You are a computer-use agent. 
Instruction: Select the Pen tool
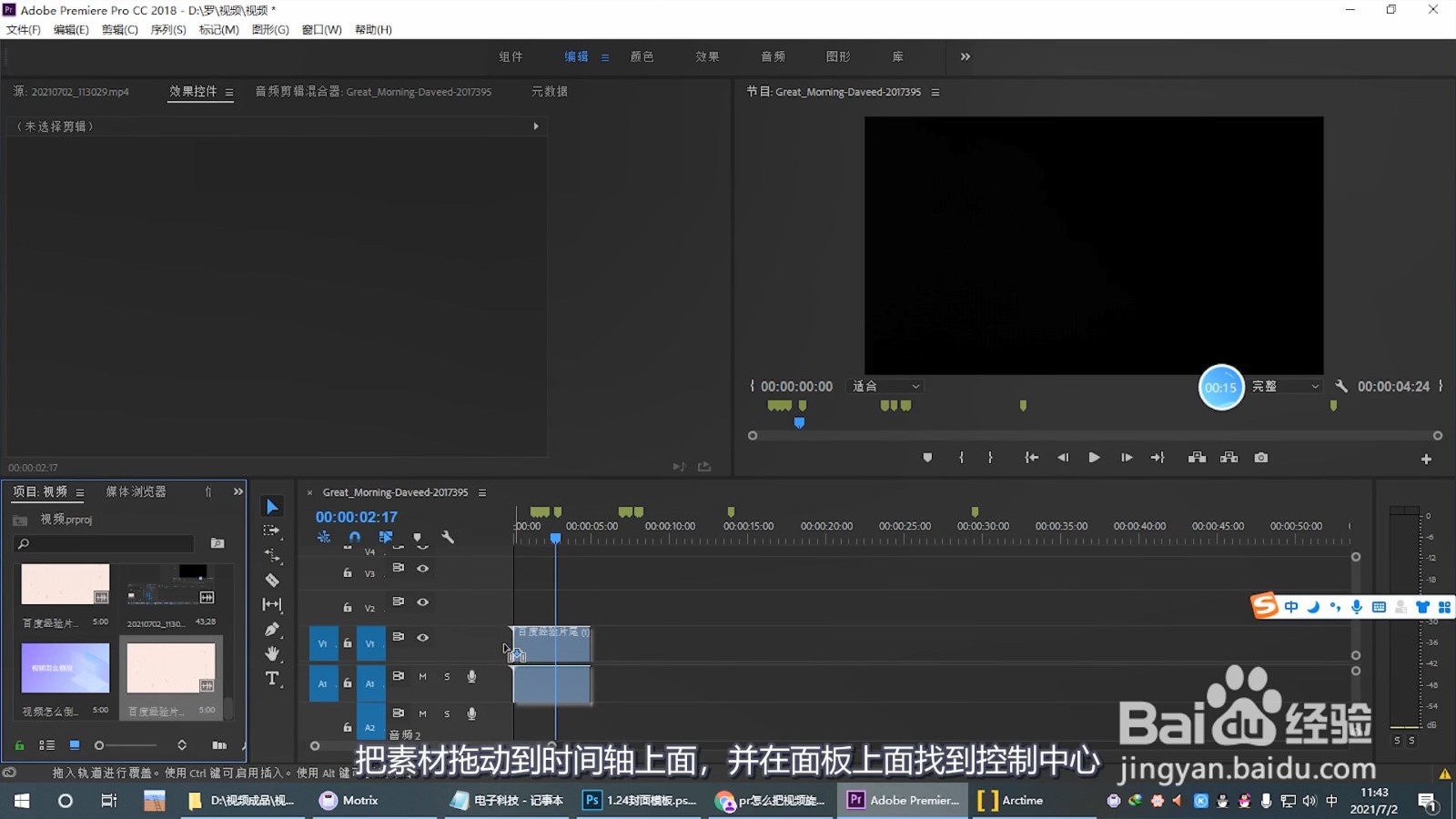[272, 629]
